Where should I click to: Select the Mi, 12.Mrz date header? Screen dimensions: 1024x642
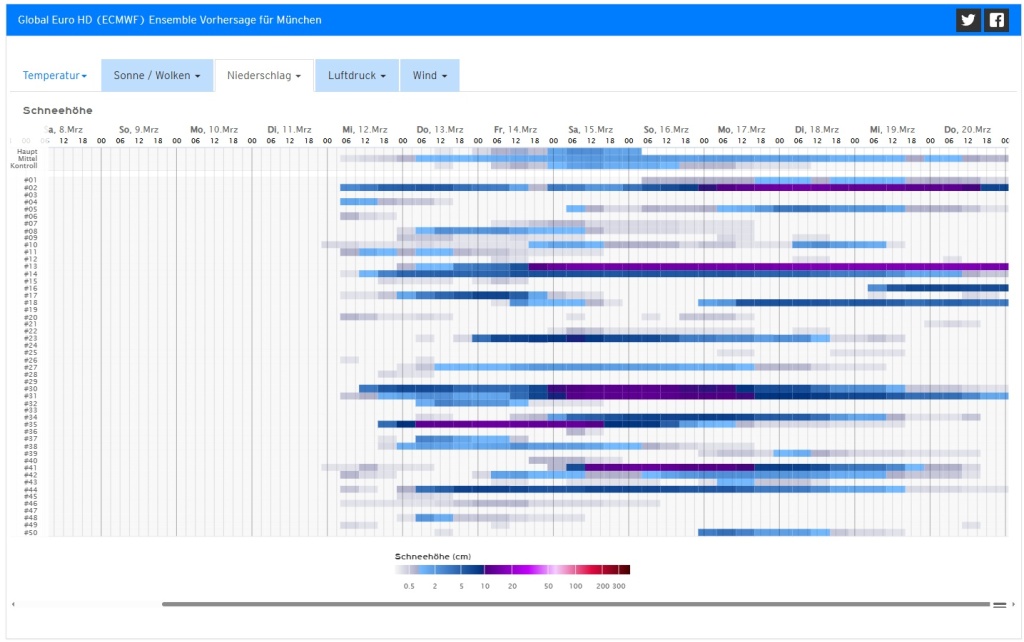coord(364,130)
